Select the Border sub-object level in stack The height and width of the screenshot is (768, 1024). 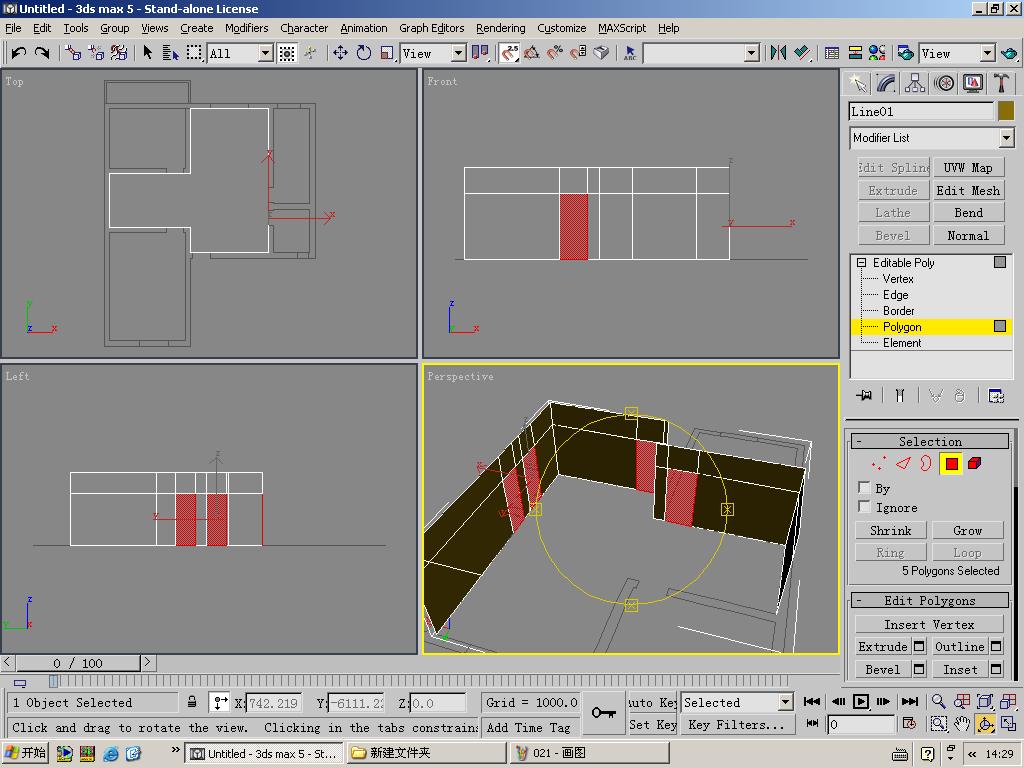899,311
